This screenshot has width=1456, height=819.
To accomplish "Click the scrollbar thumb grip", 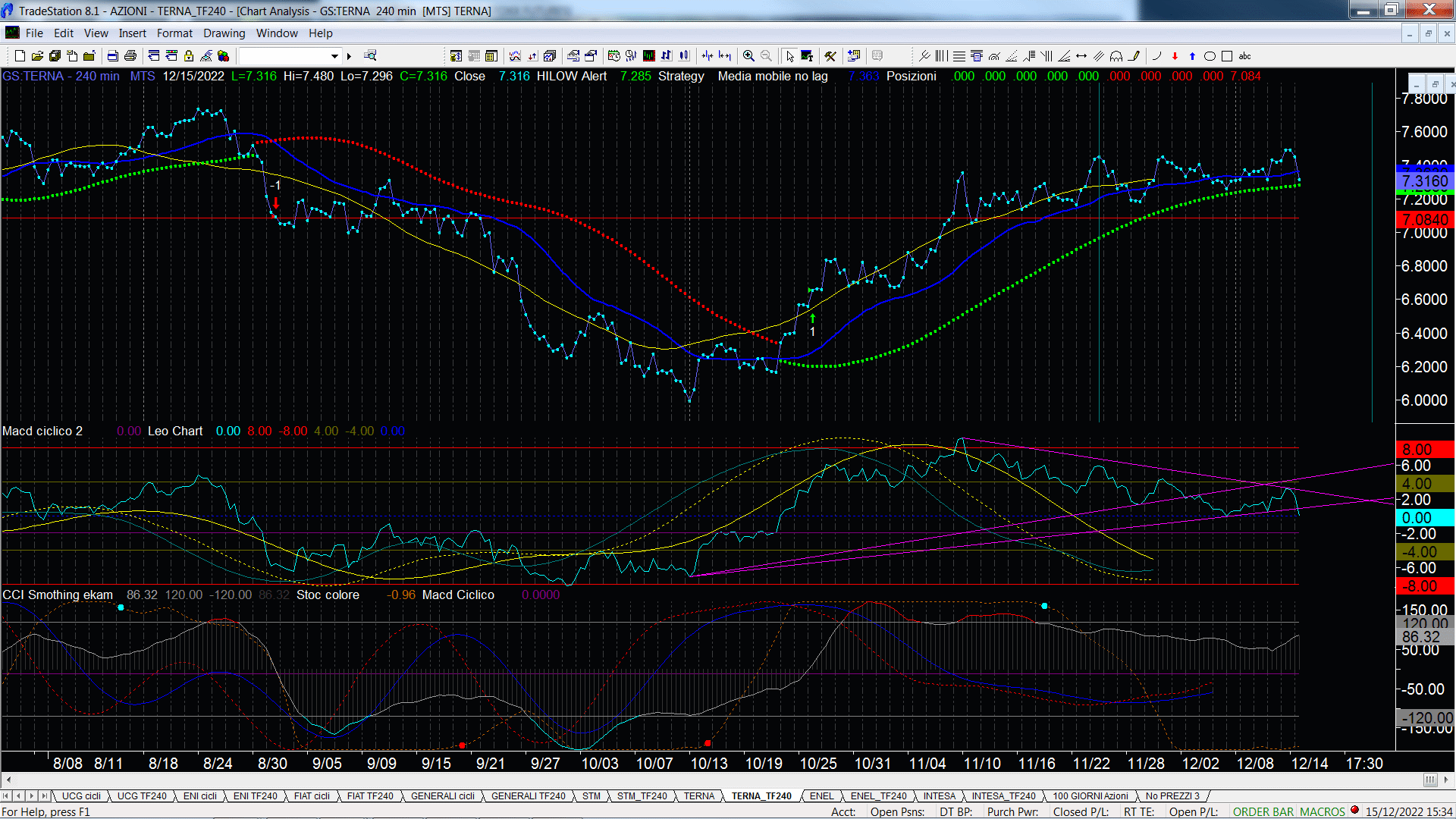I will 1430,780.
